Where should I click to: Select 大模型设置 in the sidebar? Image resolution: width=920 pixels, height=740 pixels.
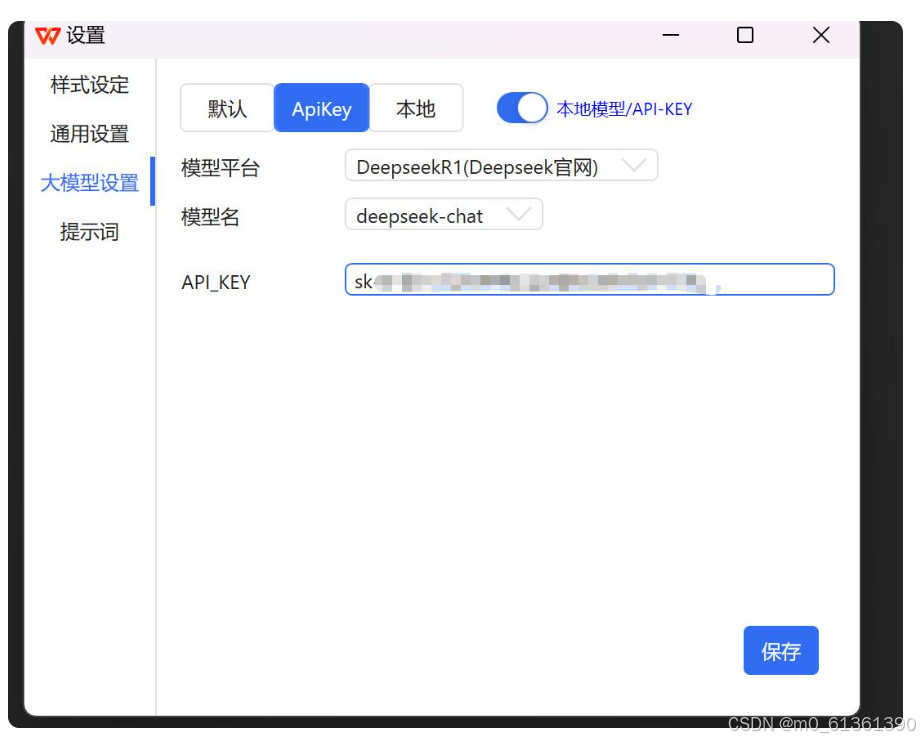tap(90, 183)
